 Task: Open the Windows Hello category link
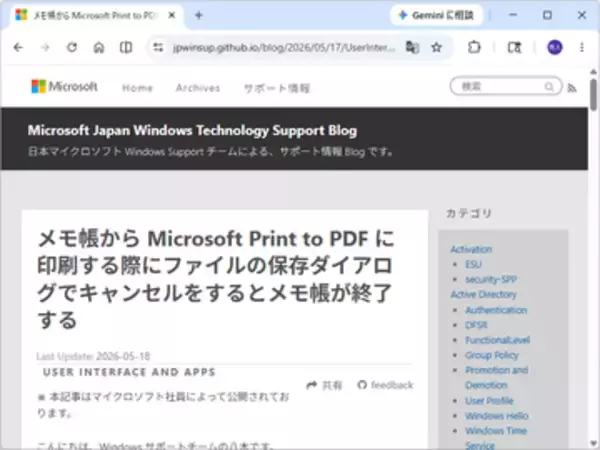coord(497,416)
